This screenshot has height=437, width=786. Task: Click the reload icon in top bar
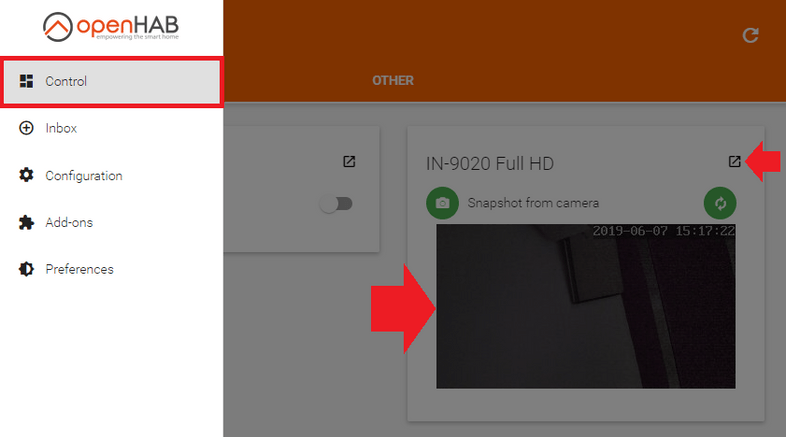(750, 35)
